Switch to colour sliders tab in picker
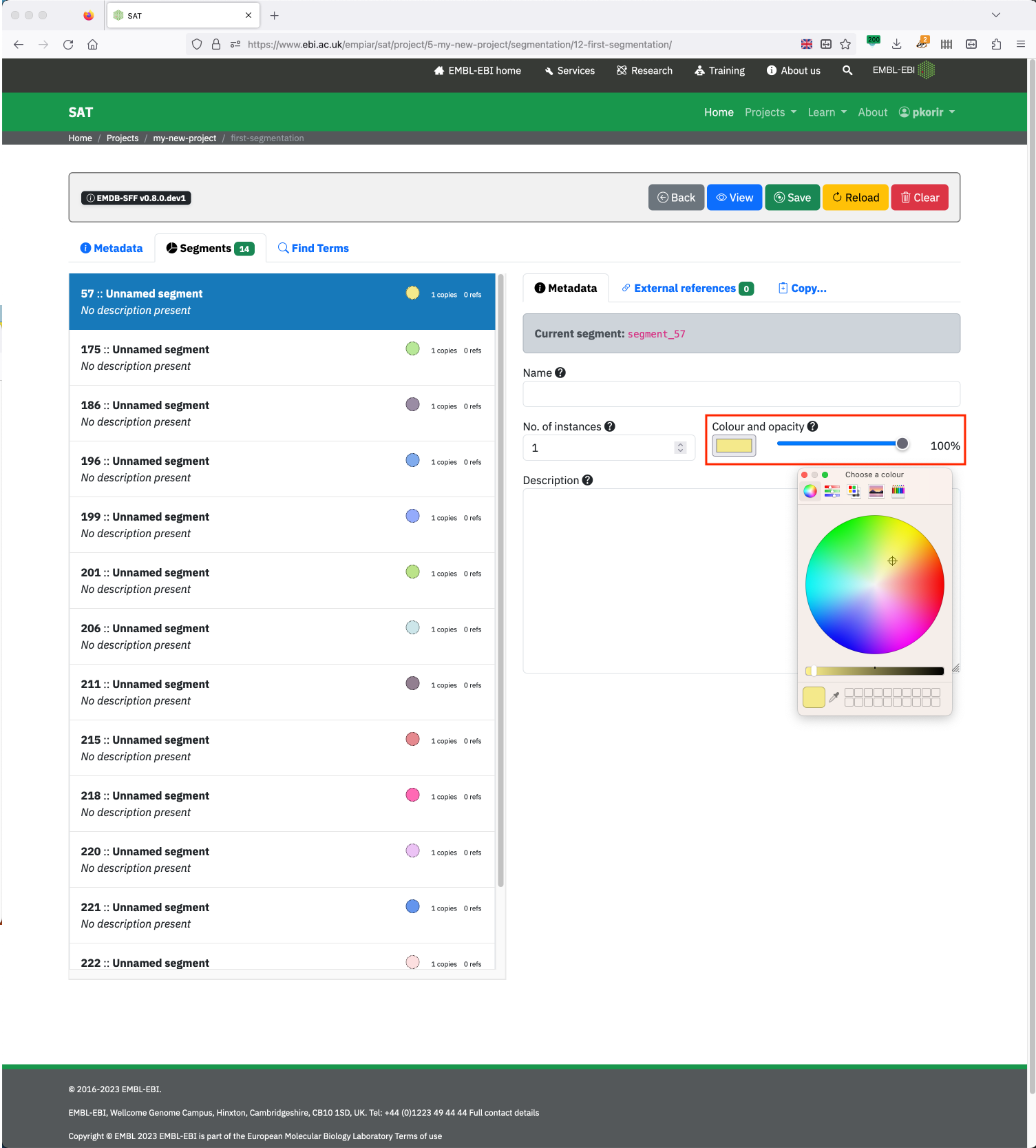Viewport: 1036px width, 1148px height. [832, 491]
